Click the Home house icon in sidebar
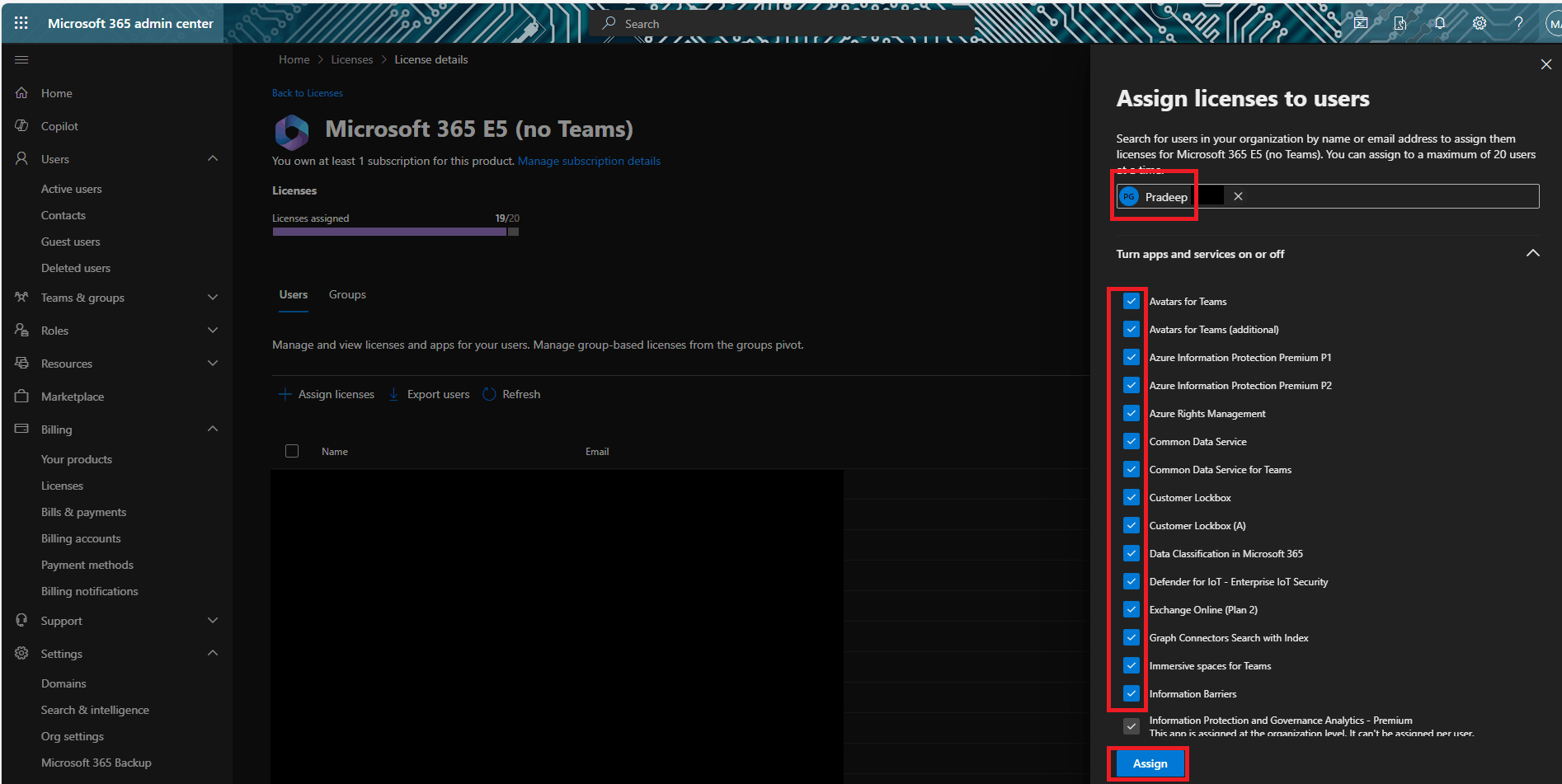This screenshot has width=1562, height=784. coord(21,92)
